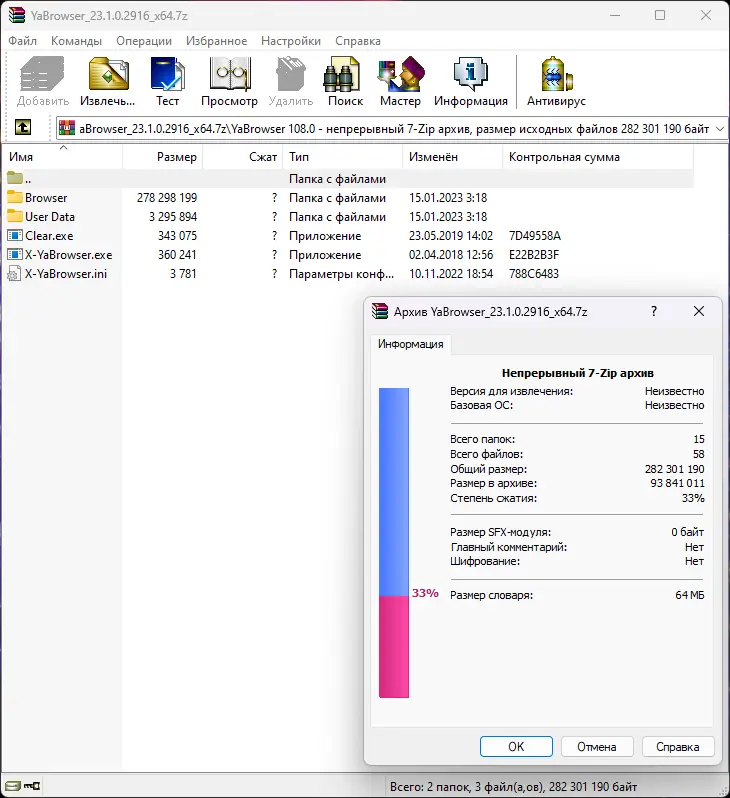This screenshot has width=730, height=798.
Task: Start the Антивирус scan tool
Action: [x=556, y=81]
